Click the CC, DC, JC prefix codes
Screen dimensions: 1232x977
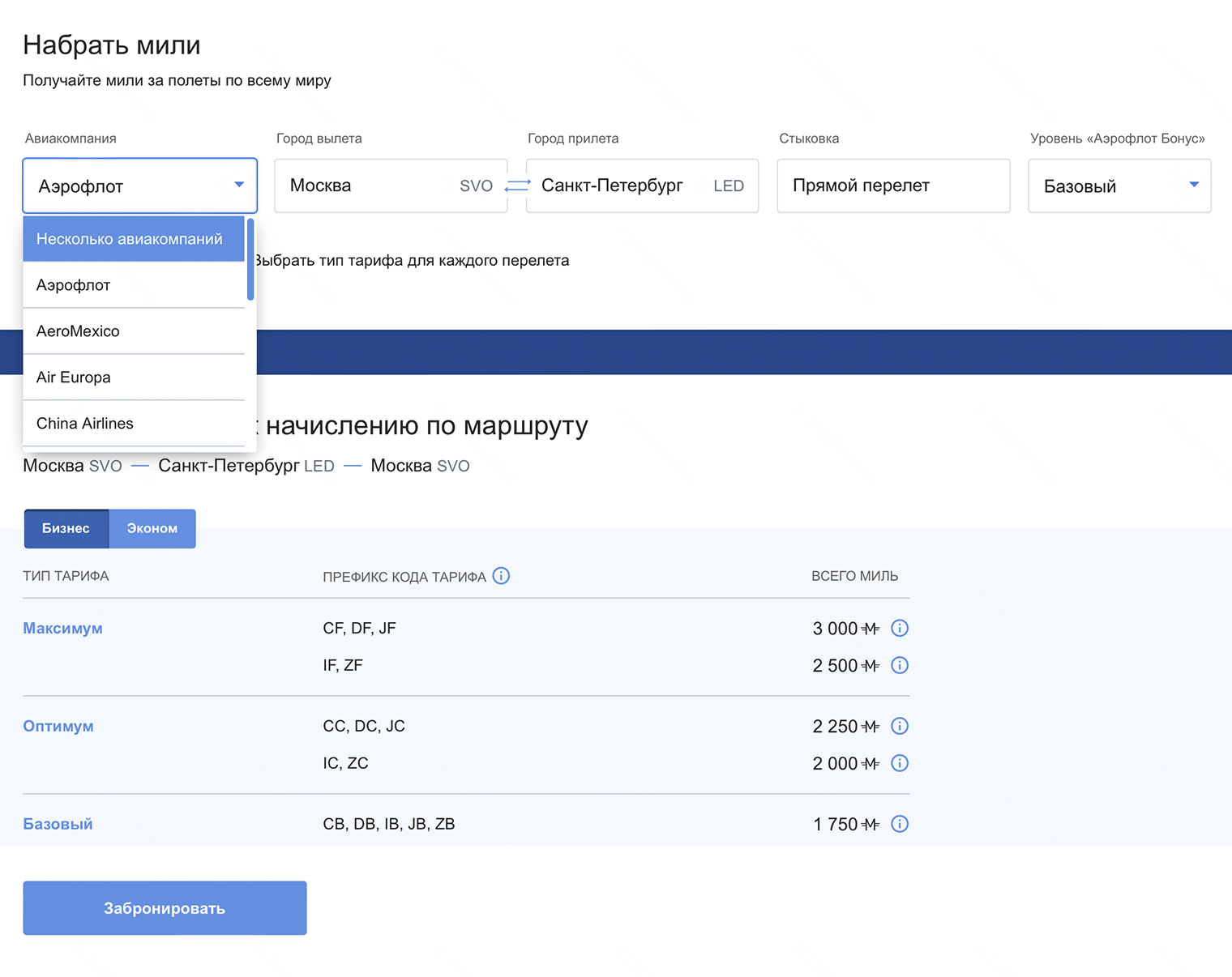point(364,726)
